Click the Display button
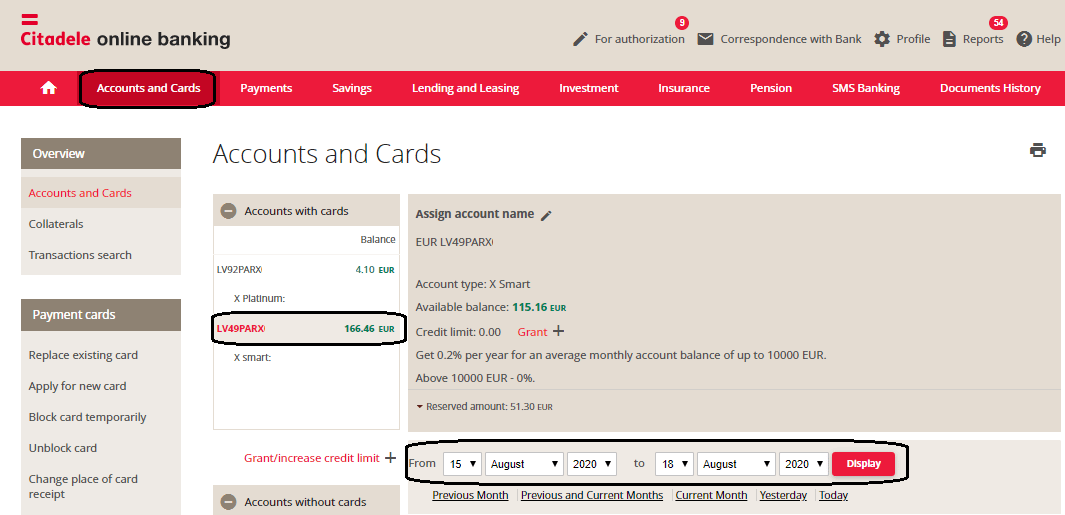The image size is (1065, 515). coord(863,464)
